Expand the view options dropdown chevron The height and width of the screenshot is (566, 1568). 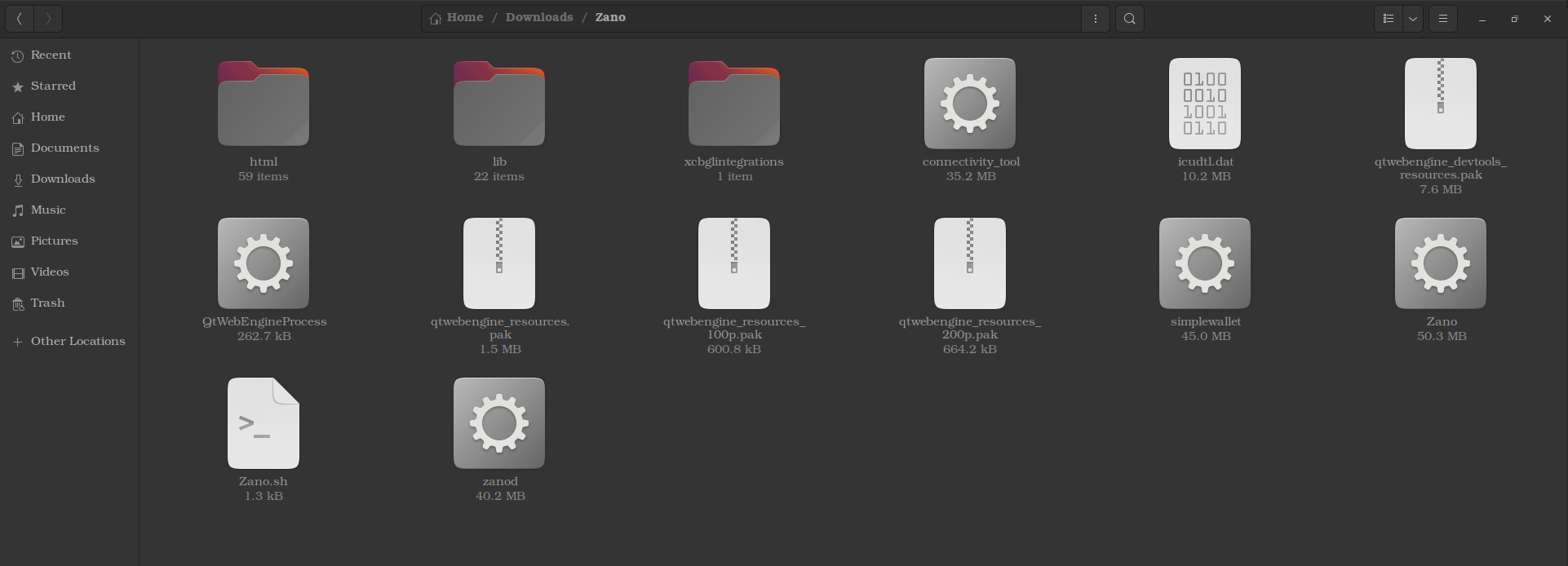(1412, 19)
